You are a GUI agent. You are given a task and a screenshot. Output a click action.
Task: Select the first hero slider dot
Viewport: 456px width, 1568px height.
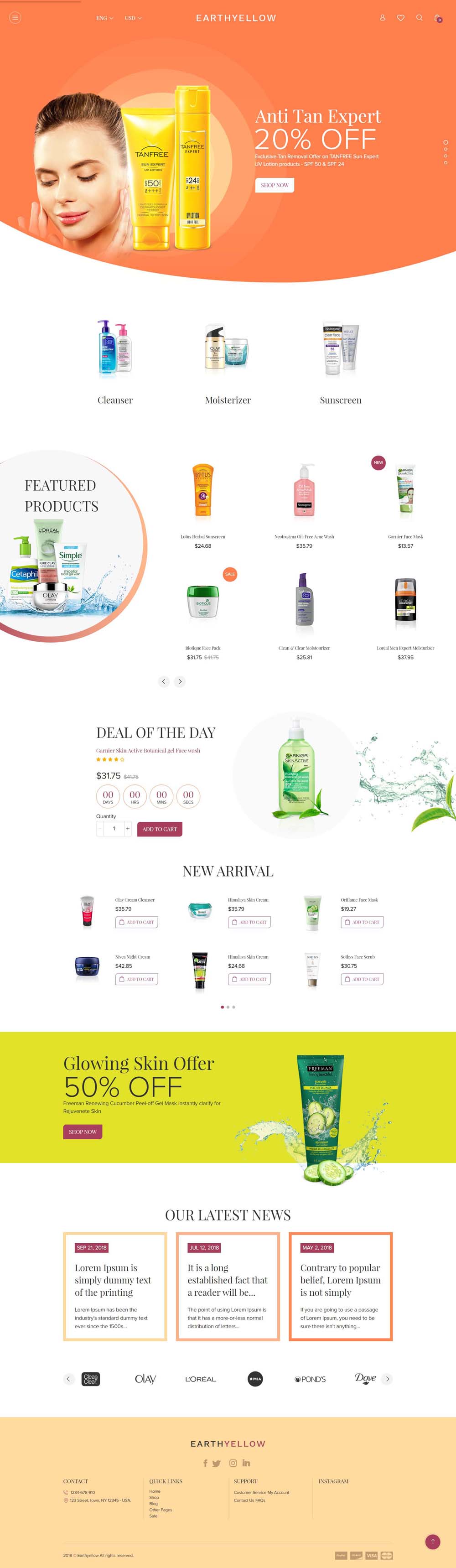coord(446,142)
